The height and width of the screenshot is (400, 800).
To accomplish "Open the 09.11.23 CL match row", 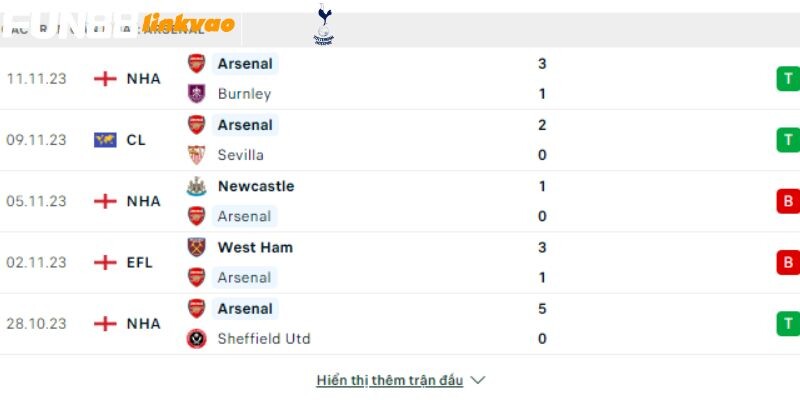I will (x=400, y=140).
